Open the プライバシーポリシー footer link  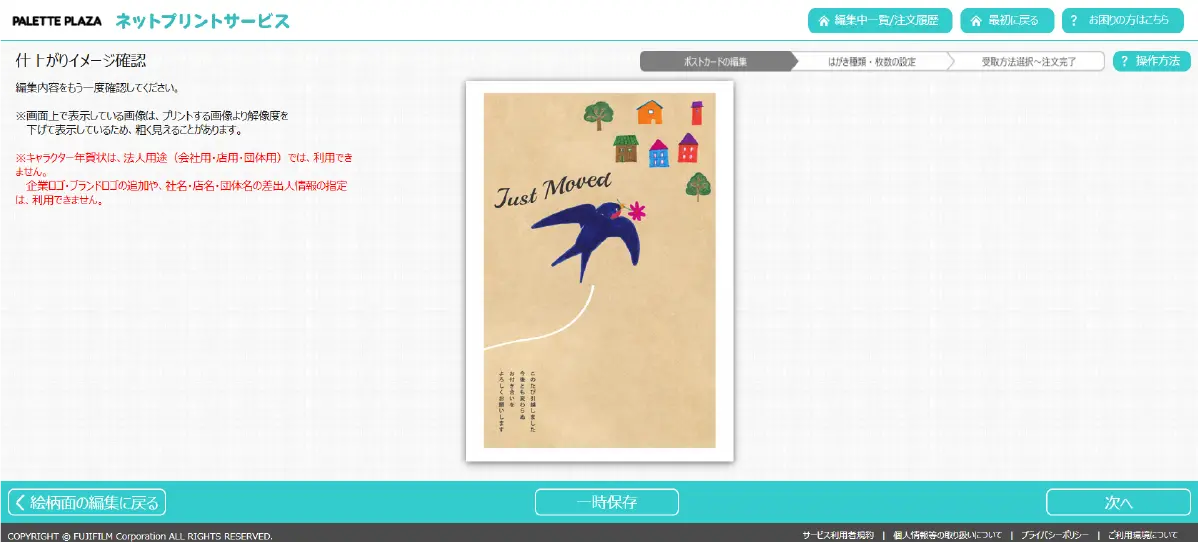pyautogui.click(x=1054, y=535)
